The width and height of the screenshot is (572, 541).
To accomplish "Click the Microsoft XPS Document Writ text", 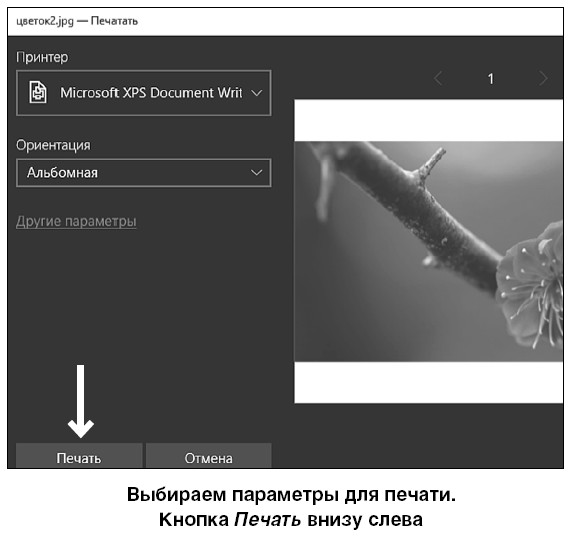I will pos(151,93).
